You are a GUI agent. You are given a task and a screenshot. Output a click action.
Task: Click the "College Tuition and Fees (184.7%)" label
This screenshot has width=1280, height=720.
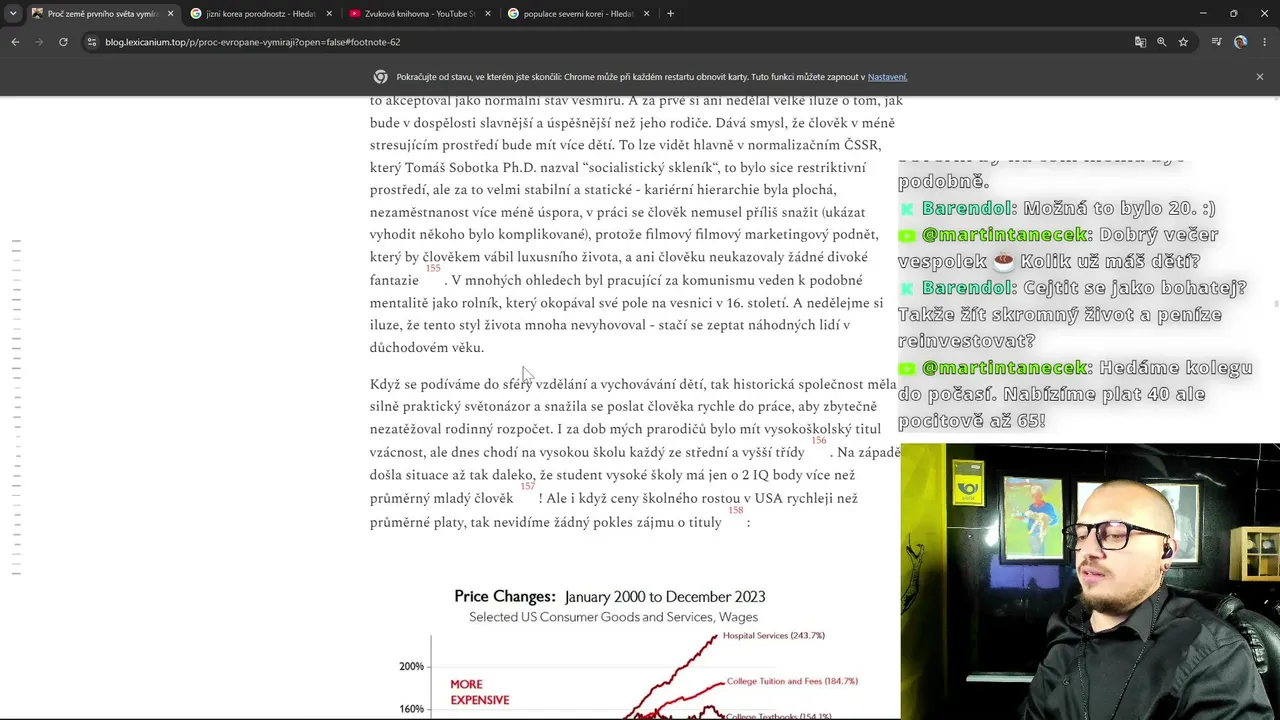pyautogui.click(x=792, y=682)
